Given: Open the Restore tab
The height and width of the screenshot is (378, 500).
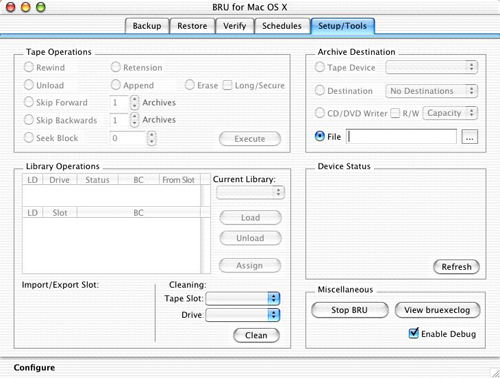Looking at the screenshot, I should click(x=192, y=26).
